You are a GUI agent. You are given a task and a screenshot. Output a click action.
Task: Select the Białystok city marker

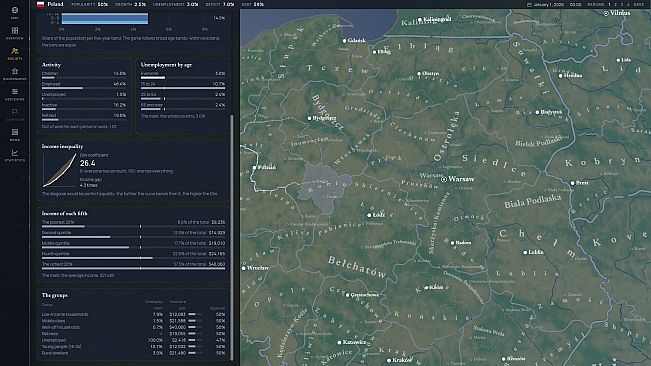[x=537, y=112]
